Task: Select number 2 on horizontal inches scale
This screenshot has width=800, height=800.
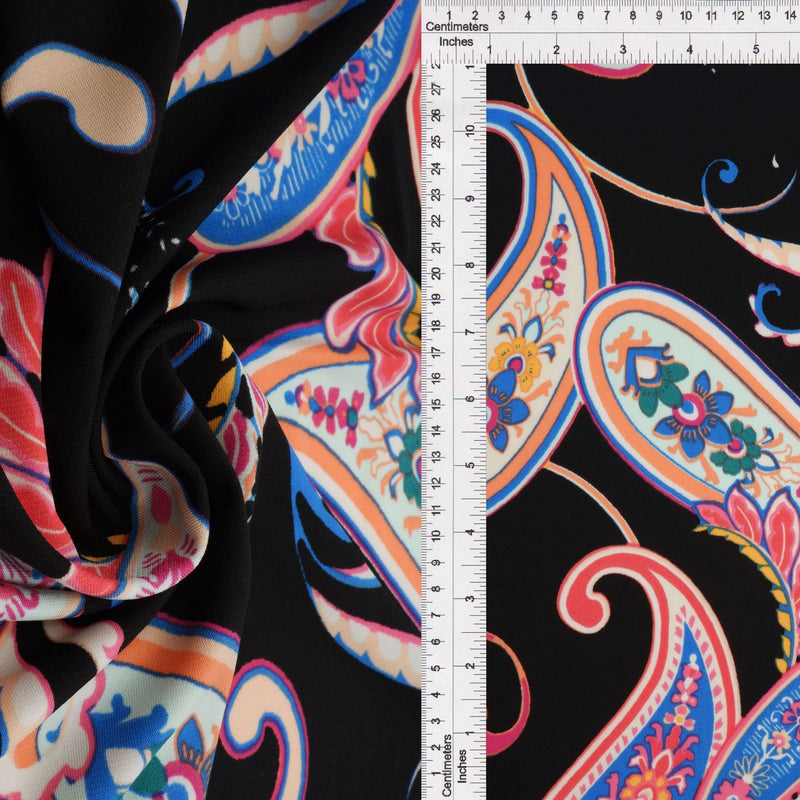Action: tap(556, 49)
